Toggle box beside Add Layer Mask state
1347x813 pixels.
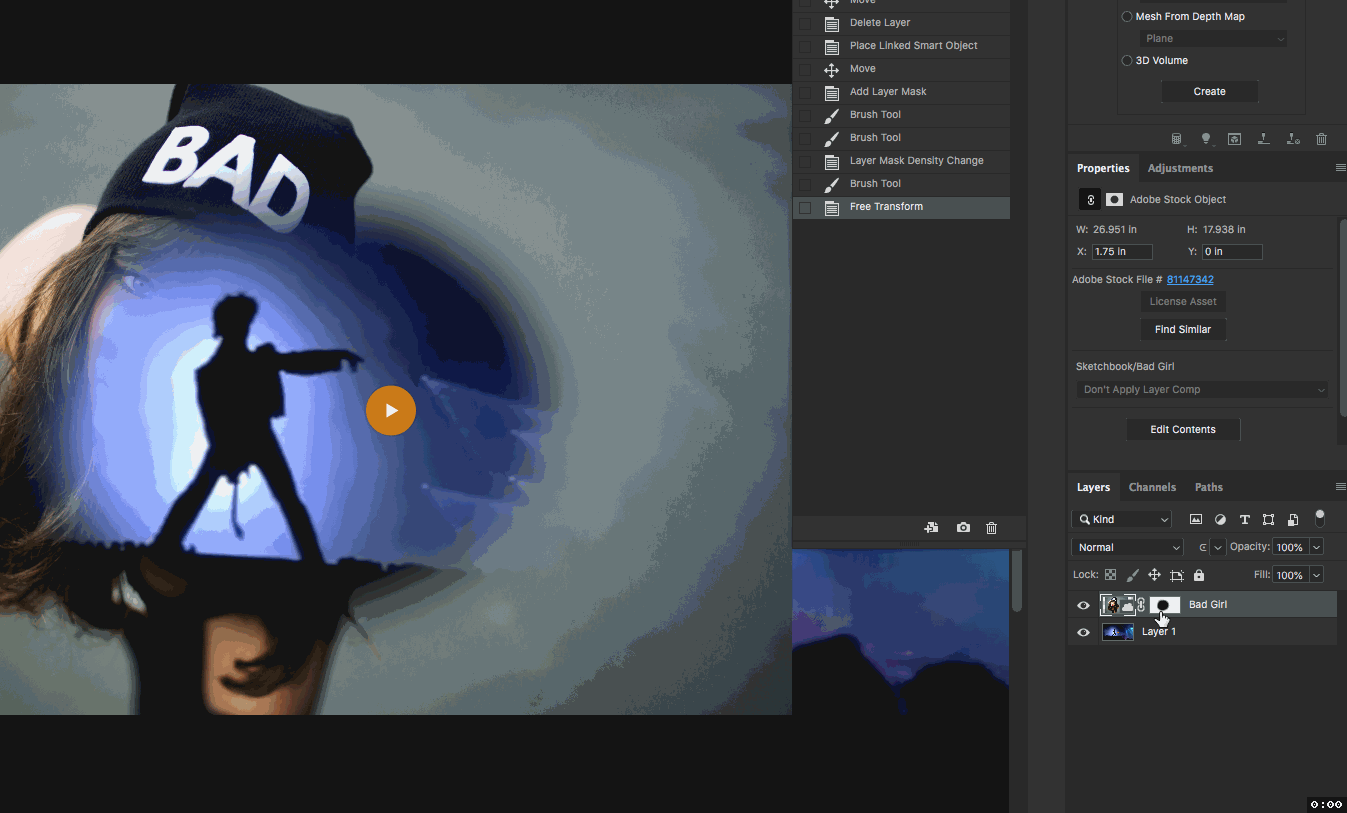click(x=805, y=92)
